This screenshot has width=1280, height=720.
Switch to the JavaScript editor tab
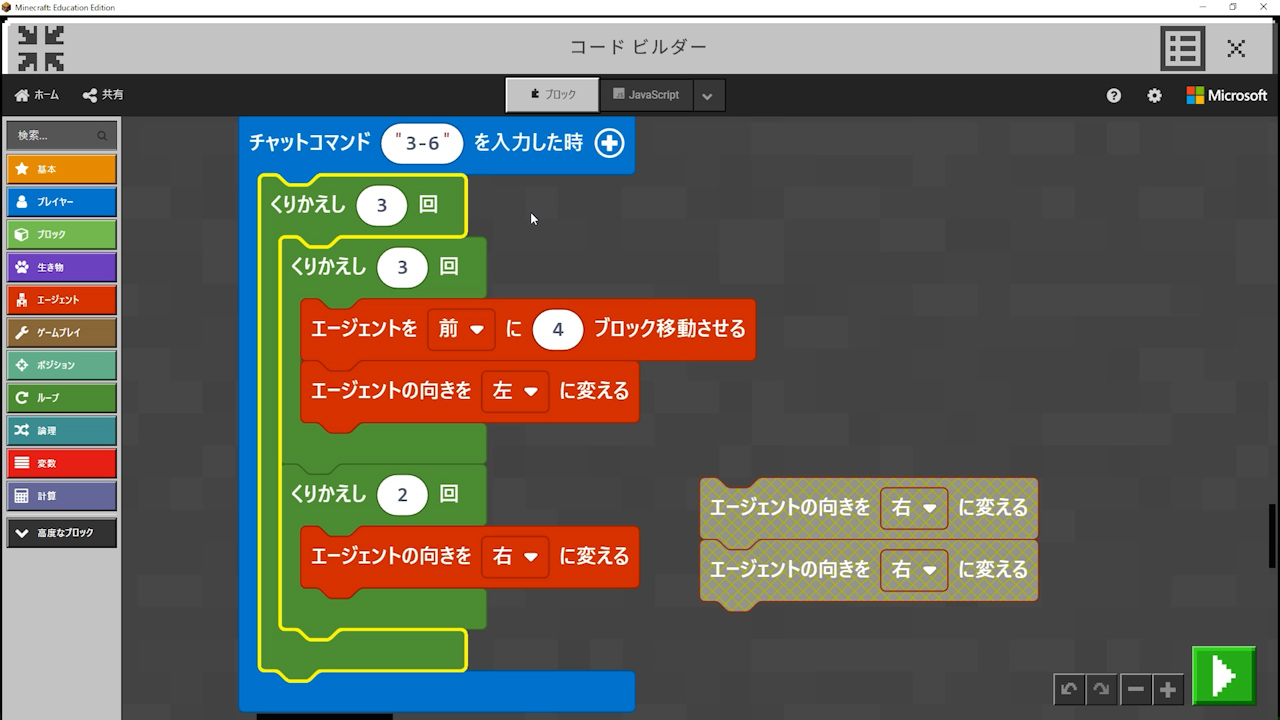[x=646, y=95]
